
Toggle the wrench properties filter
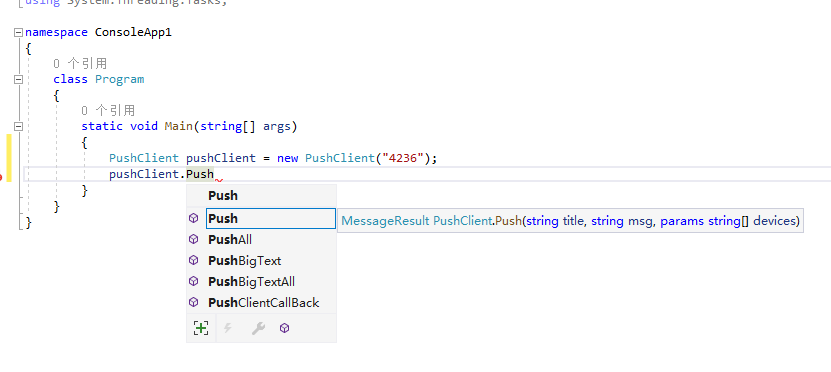tap(258, 328)
